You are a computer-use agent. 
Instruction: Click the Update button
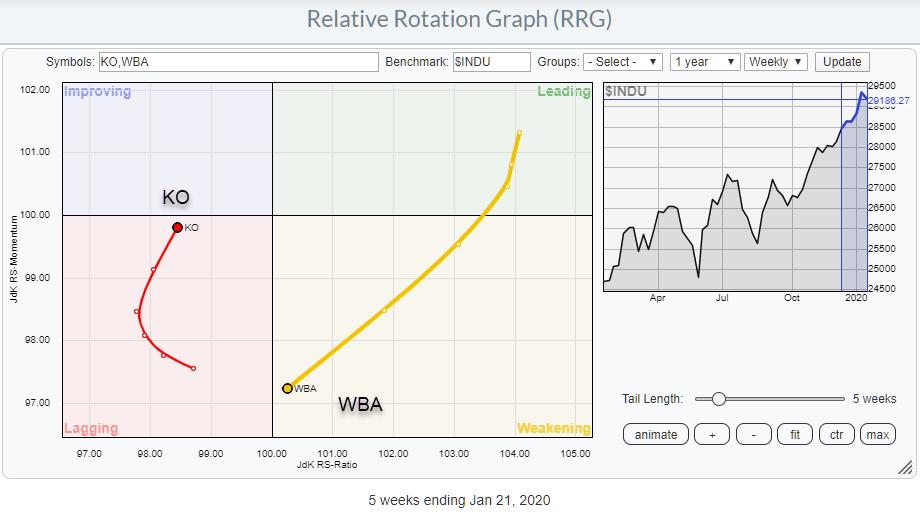pos(842,62)
